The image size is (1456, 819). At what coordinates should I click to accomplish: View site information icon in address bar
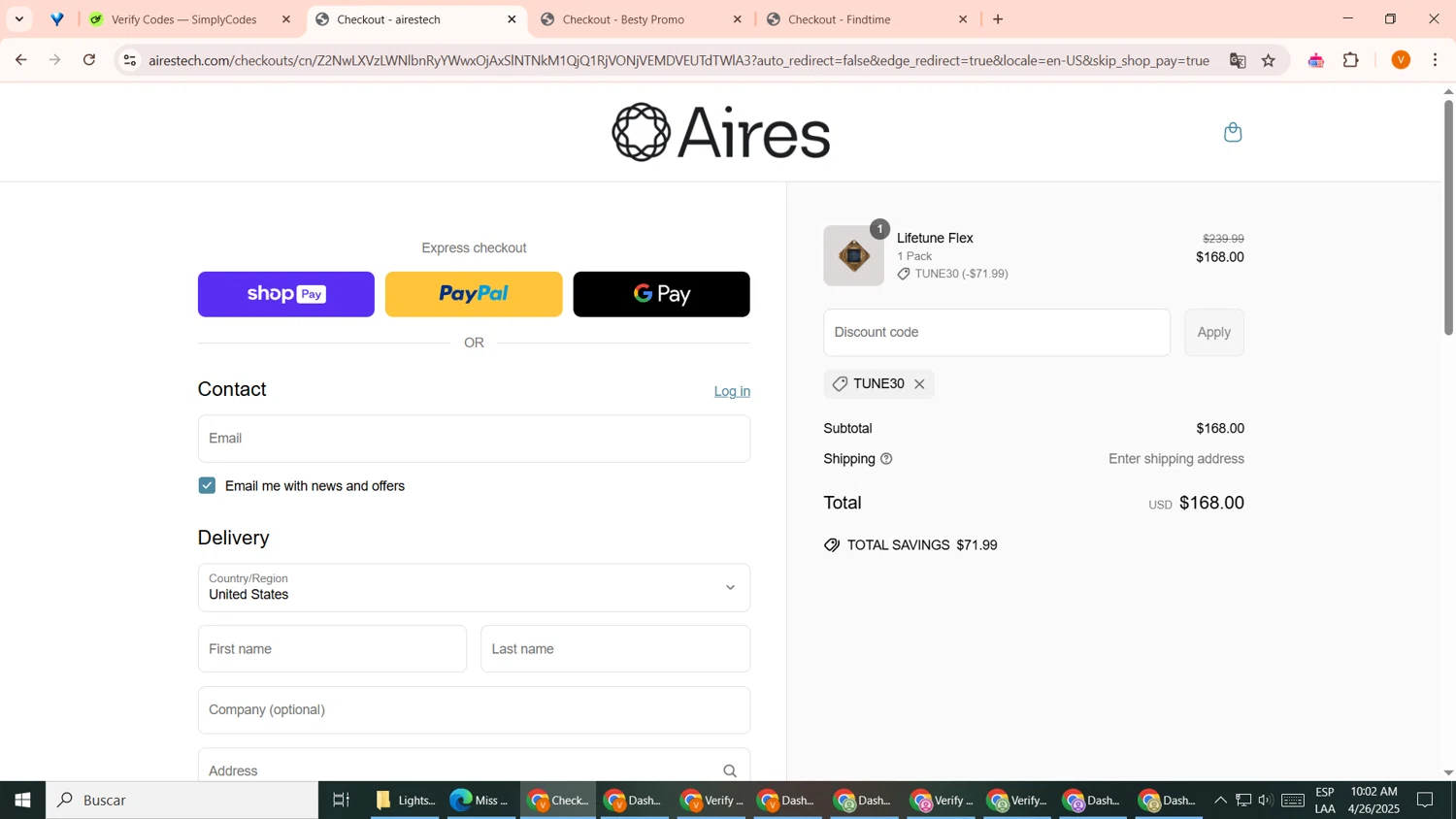[130, 60]
